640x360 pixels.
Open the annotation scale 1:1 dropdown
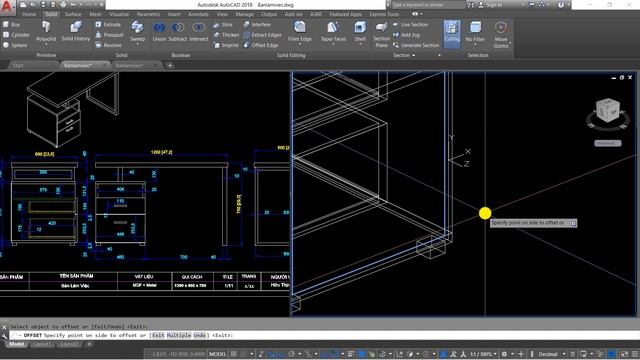[483, 354]
